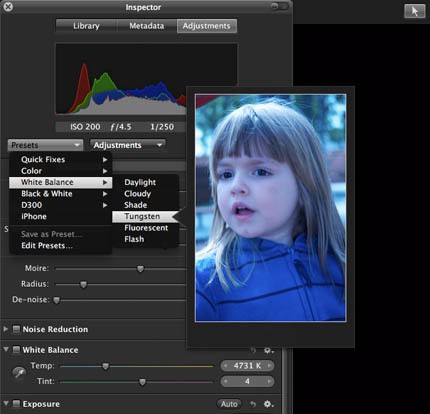The height and width of the screenshot is (414, 430).
Task: Increase Tint value with right stepper arrow
Action: pos(269,381)
